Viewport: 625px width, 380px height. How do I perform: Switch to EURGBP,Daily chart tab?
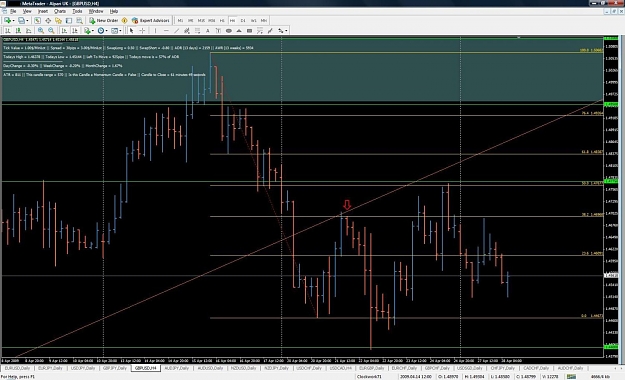coord(371,368)
